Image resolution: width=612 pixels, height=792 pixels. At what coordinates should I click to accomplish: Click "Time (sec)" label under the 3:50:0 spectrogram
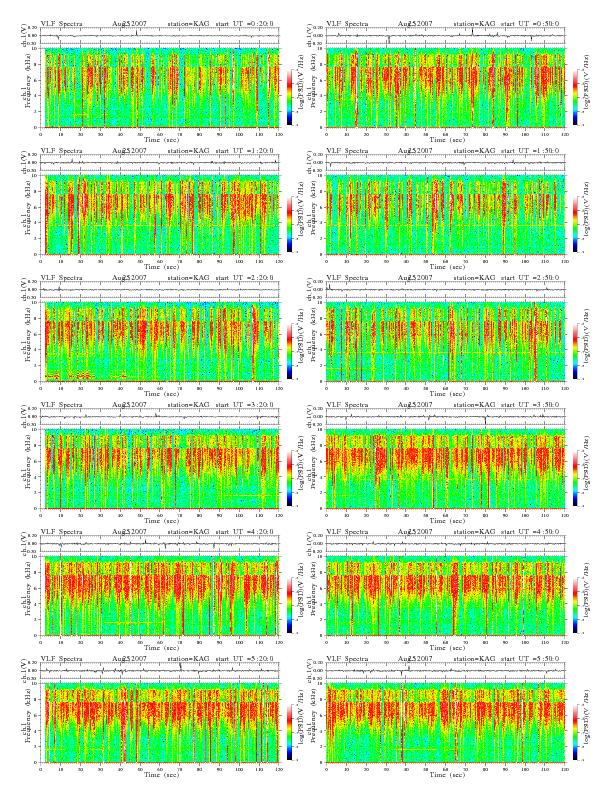pyautogui.click(x=447, y=520)
